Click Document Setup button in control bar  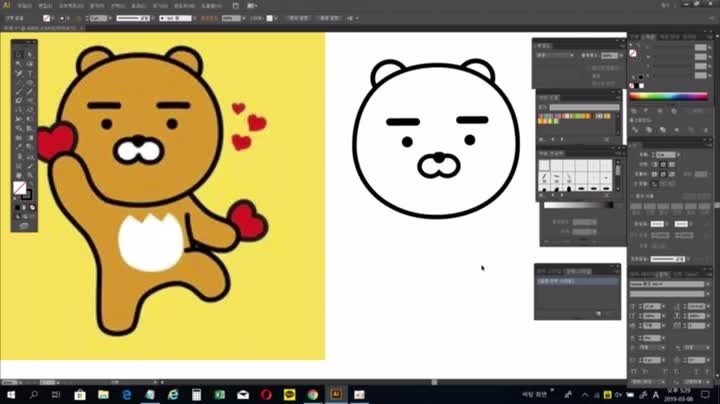point(299,18)
